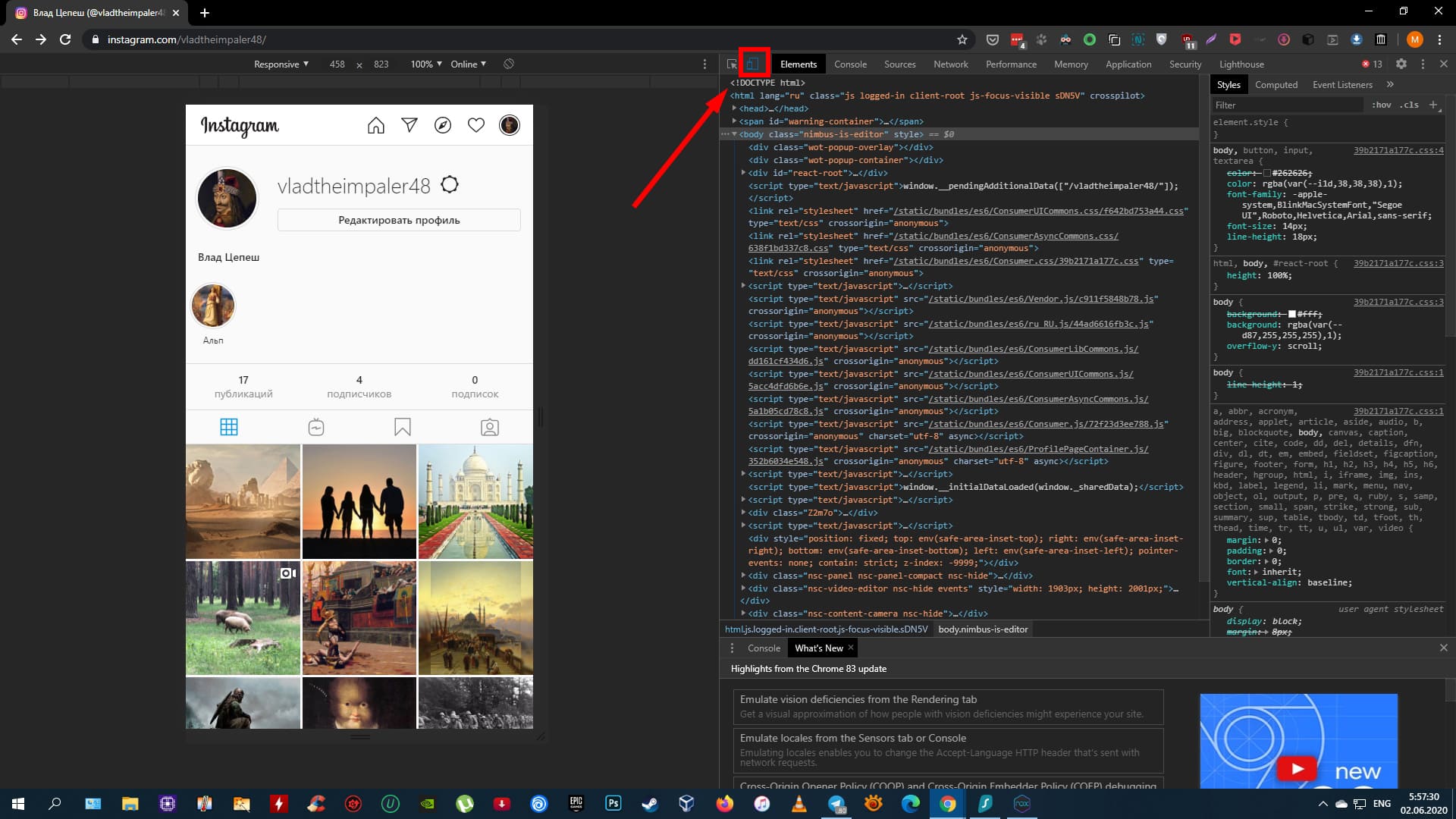Select the saved bookmark tab icon
This screenshot has width=1456, height=819.
(x=403, y=427)
